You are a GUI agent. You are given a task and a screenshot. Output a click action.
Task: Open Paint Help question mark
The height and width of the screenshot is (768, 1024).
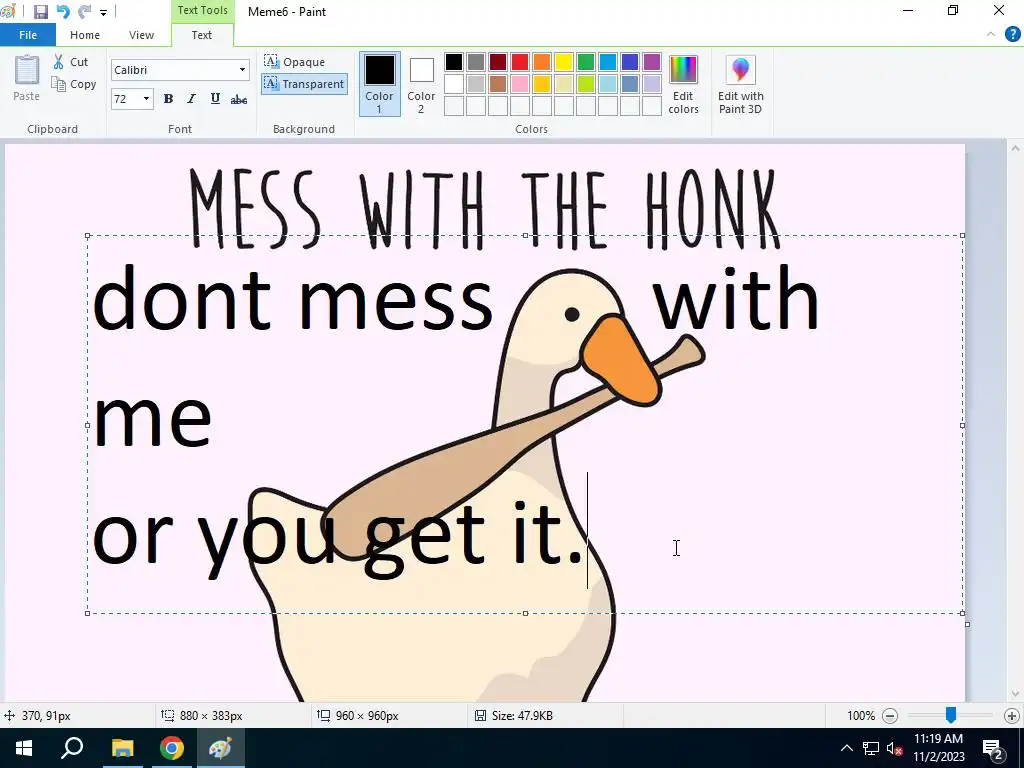(x=1012, y=35)
